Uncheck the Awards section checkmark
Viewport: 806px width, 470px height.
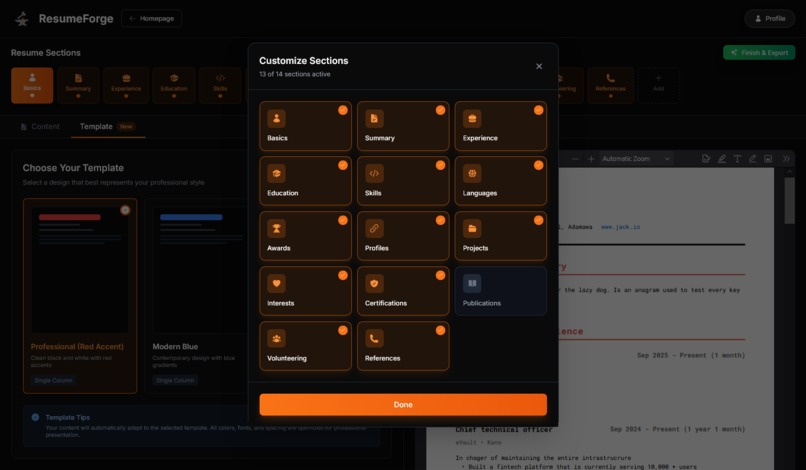(343, 220)
